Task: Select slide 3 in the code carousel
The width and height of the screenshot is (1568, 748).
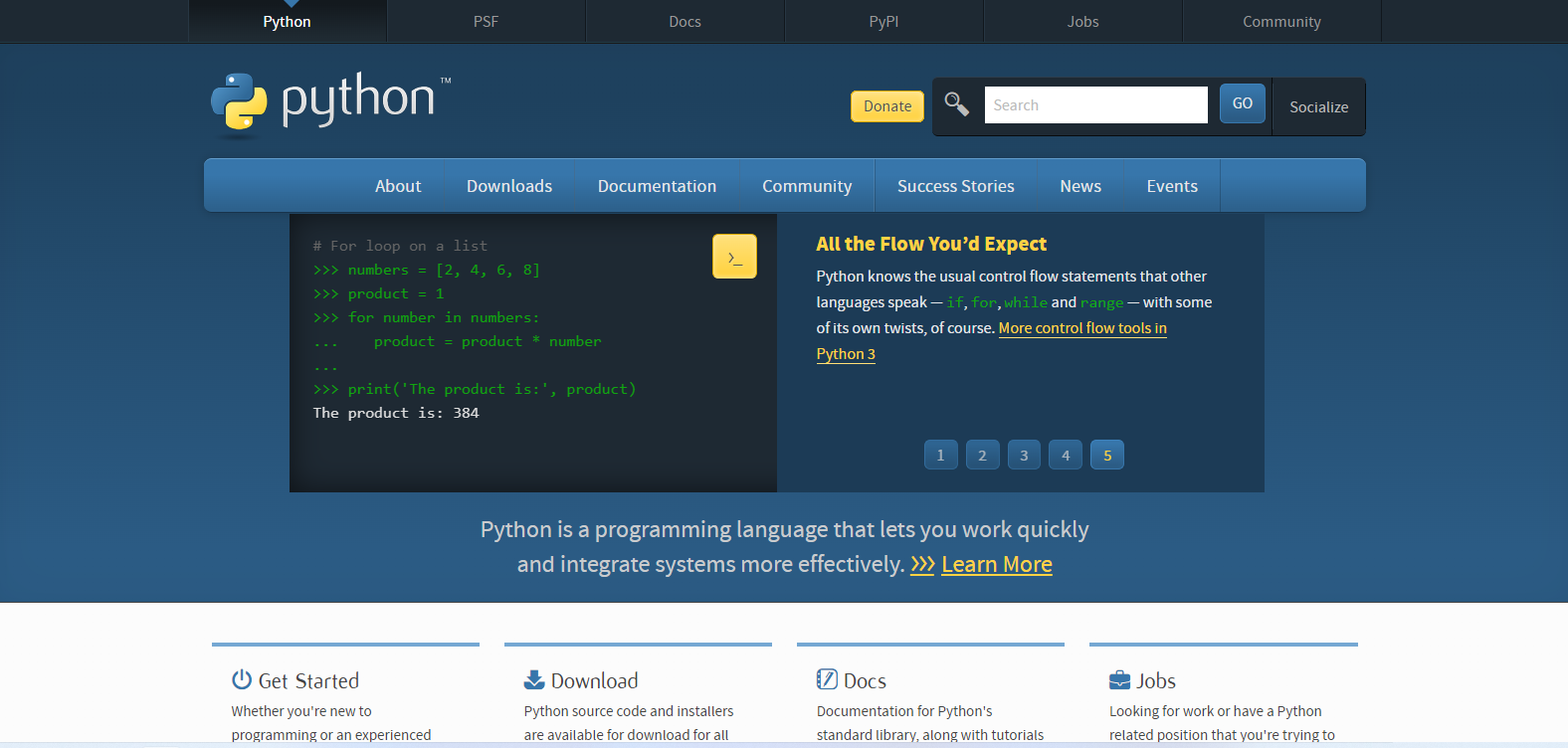Action: click(1024, 455)
